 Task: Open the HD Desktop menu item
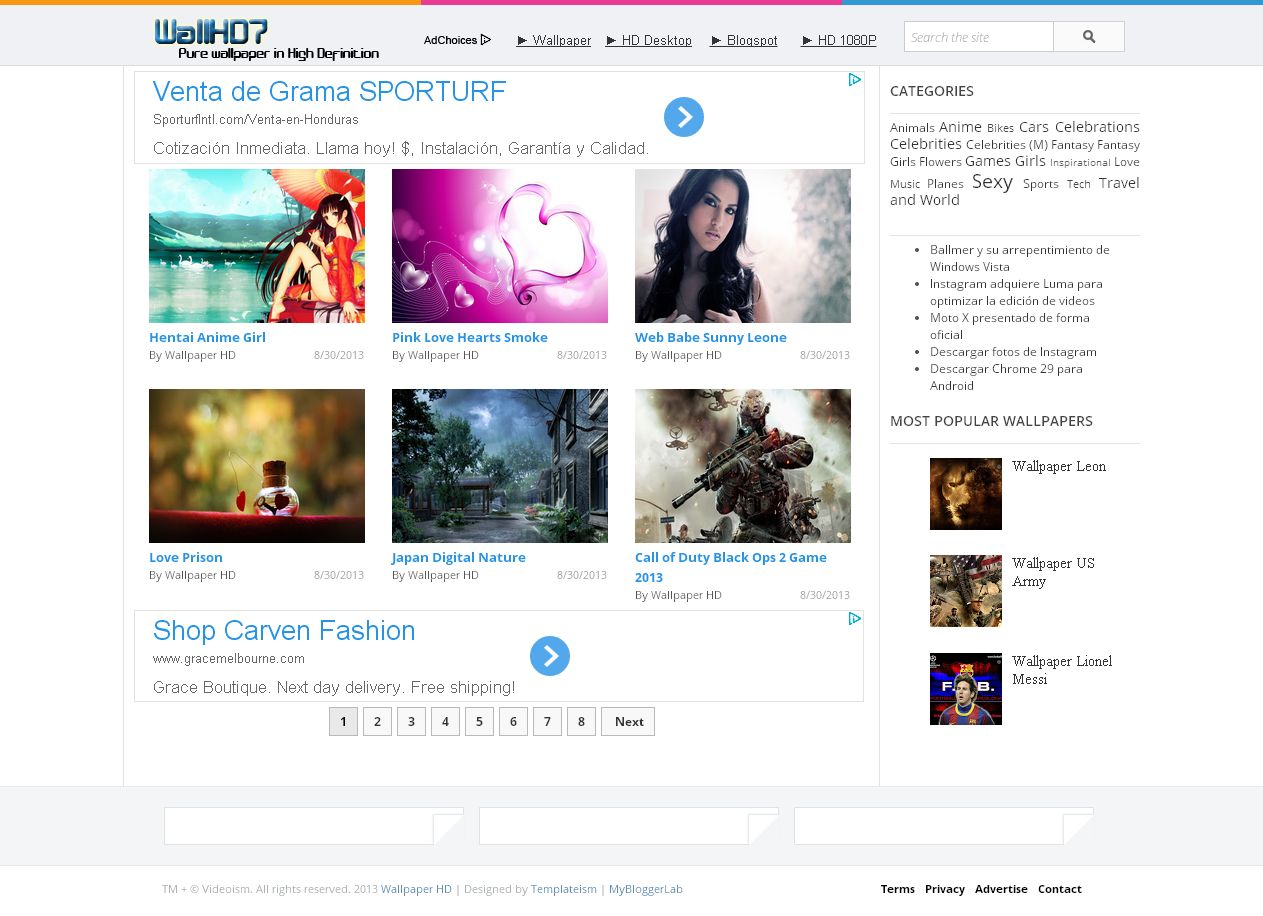point(649,40)
